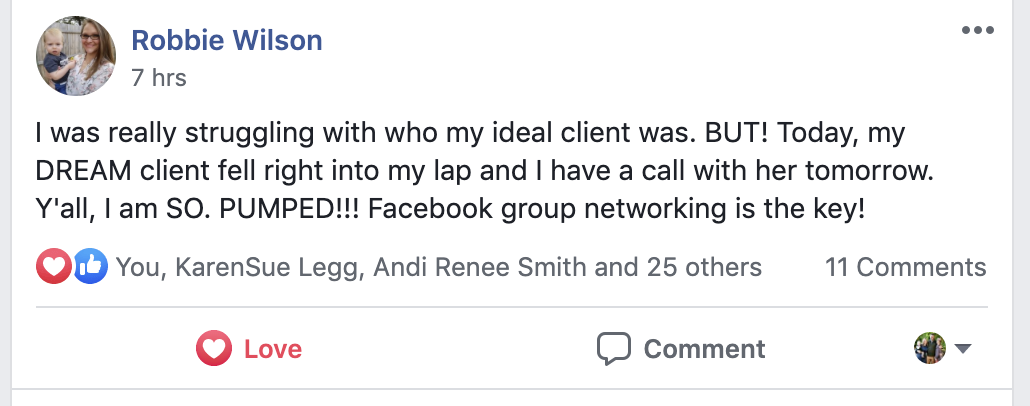
Task: Click the heart icon on the Love button
Action: 213,348
